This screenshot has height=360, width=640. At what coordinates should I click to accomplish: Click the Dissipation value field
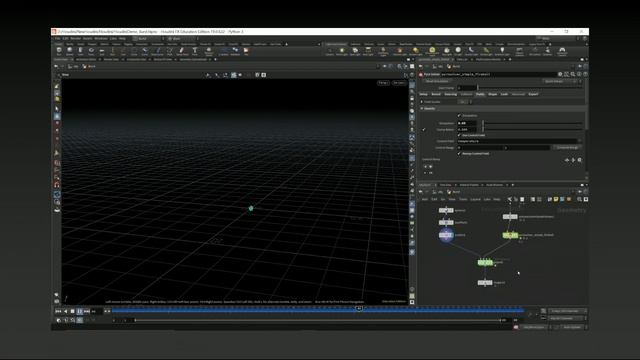(467, 123)
